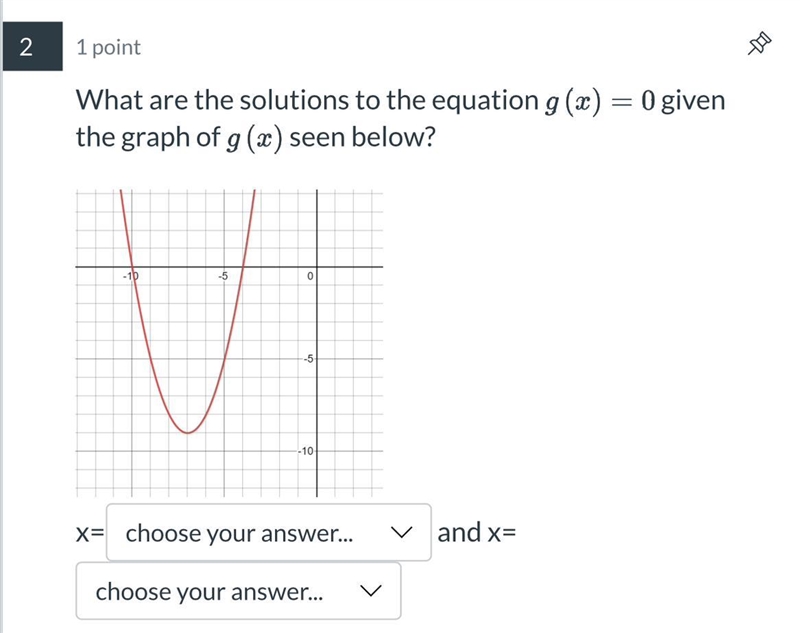Click the 'x=' label before the first dropdown
Screen dimensions: 800x633
click(90, 533)
